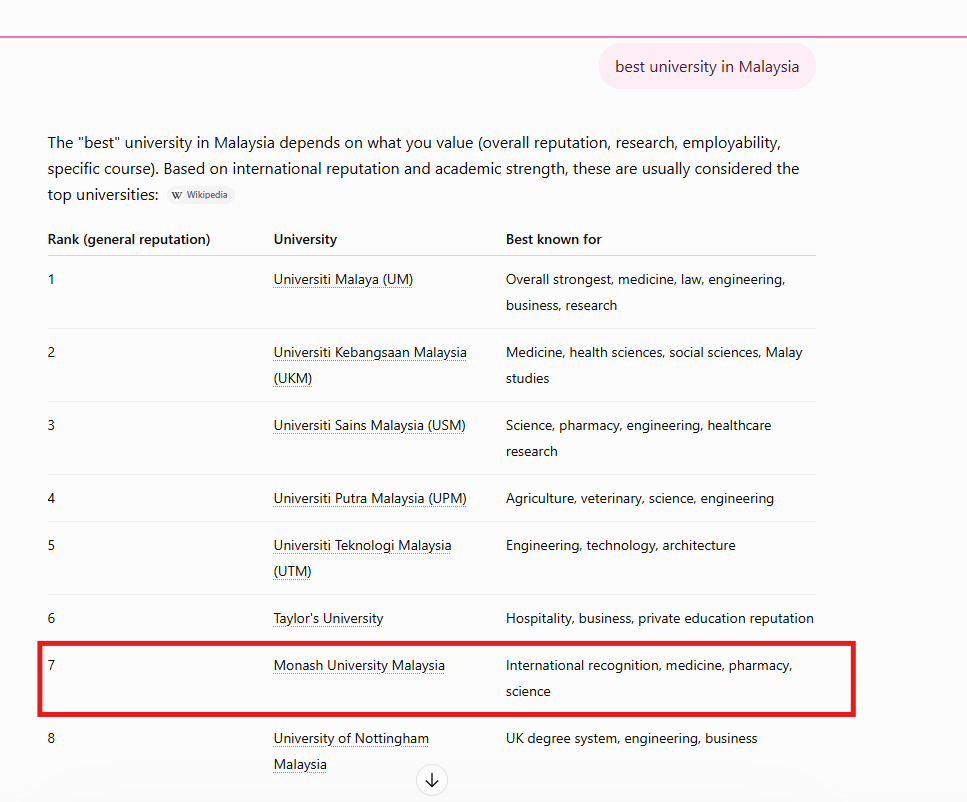The height and width of the screenshot is (802, 967).
Task: Open University of Nottingham Malaysia link
Action: (351, 751)
